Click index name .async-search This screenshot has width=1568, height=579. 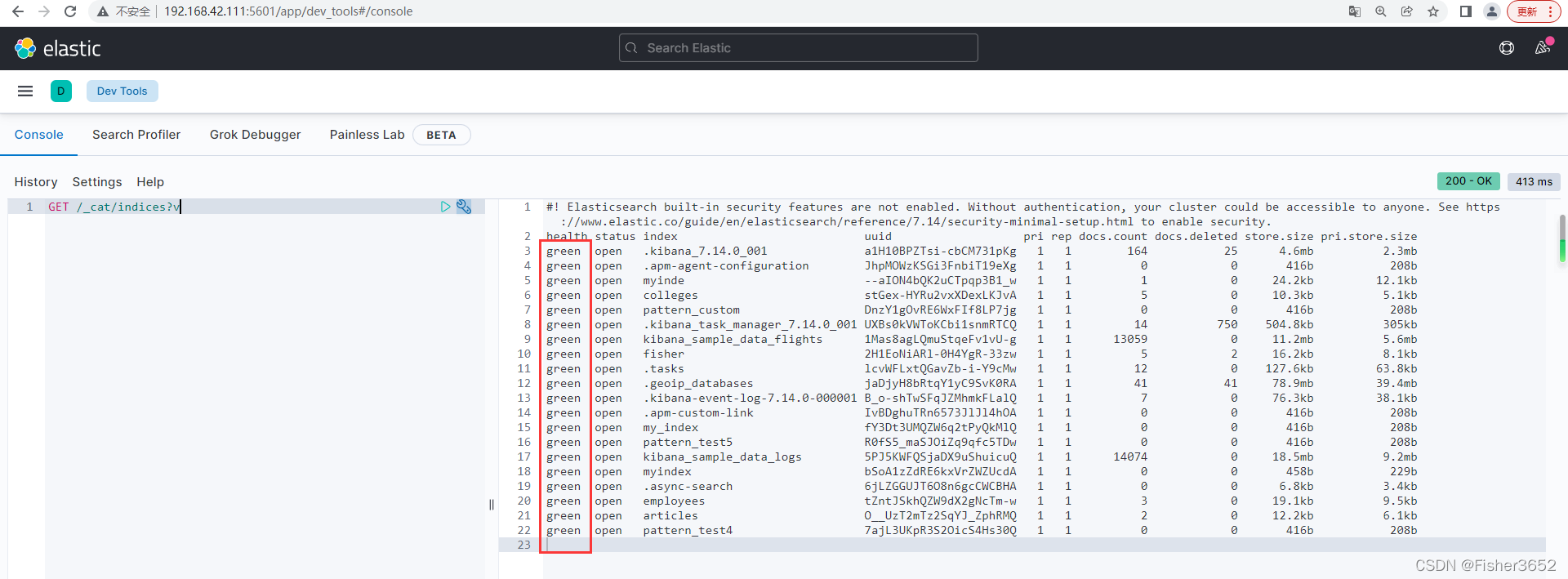688,487
